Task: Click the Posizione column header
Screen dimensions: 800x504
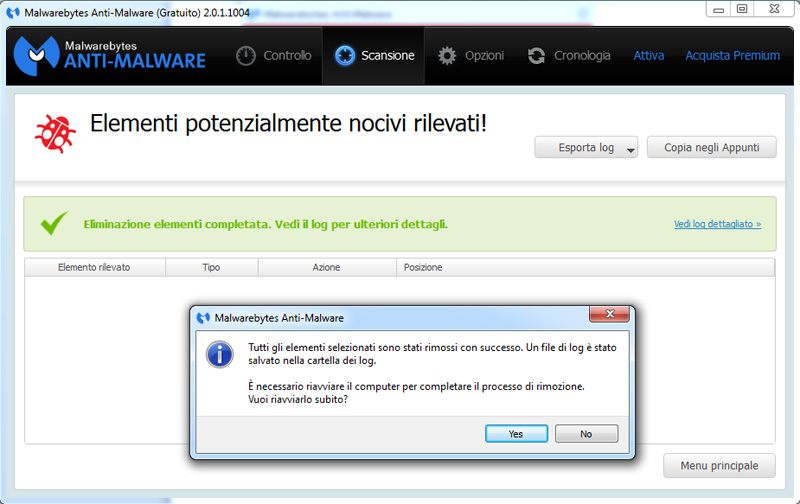Action: coord(586,267)
